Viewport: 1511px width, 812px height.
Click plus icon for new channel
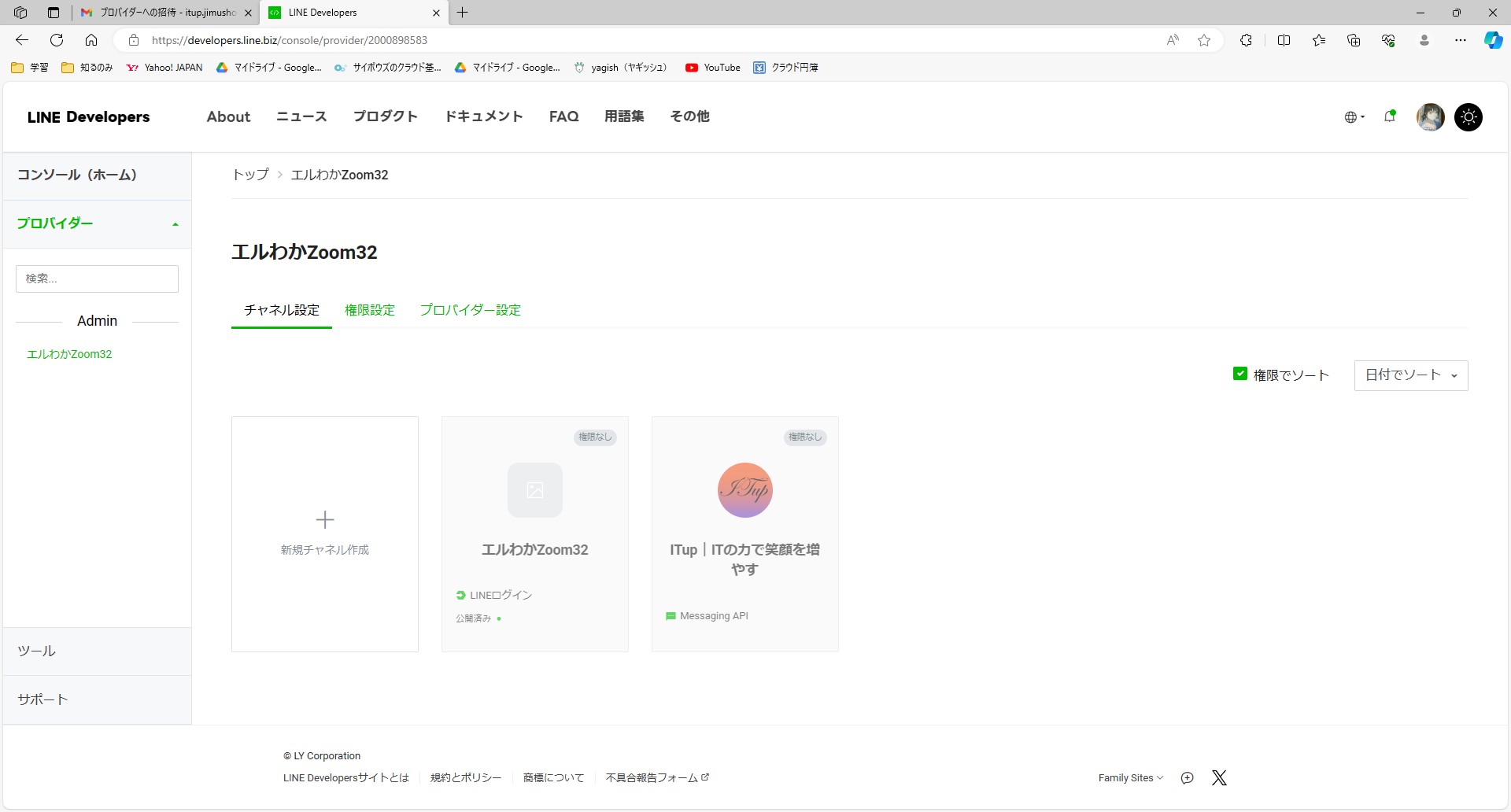coord(325,519)
